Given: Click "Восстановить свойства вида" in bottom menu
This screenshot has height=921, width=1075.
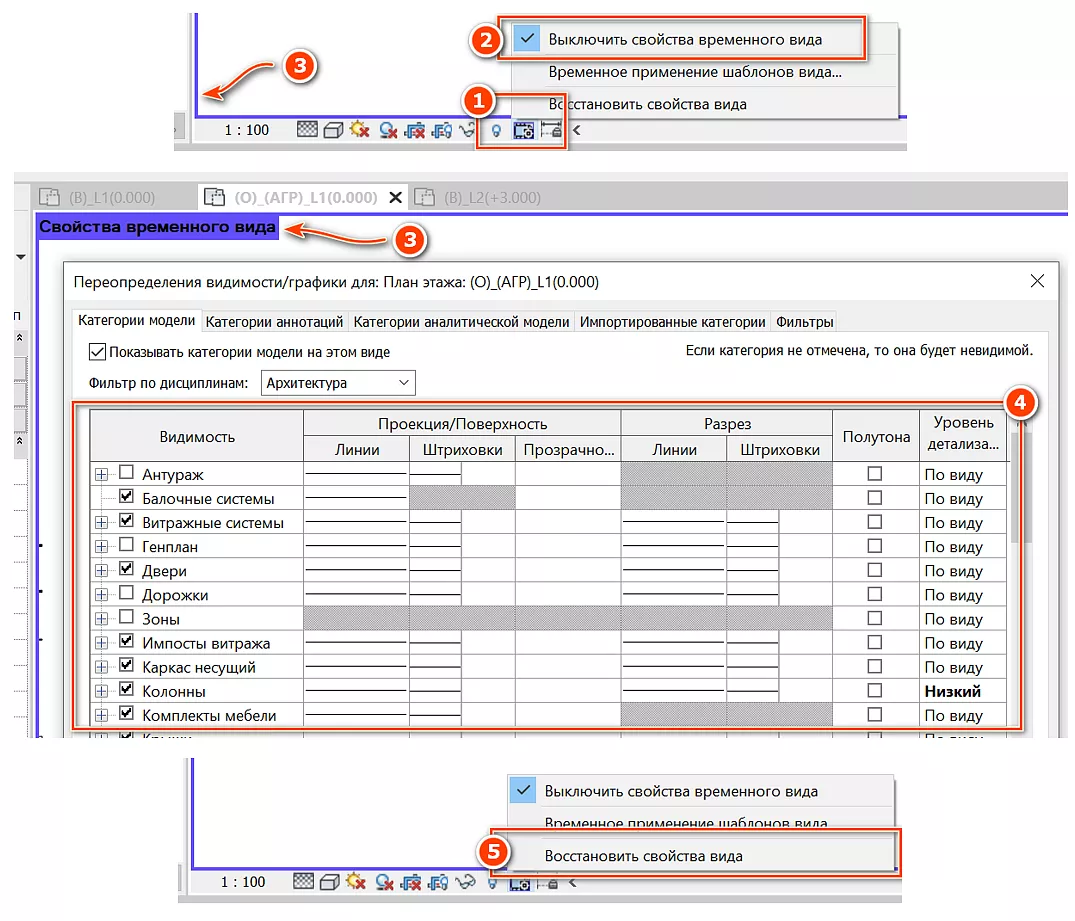Looking at the screenshot, I should [x=643, y=856].
